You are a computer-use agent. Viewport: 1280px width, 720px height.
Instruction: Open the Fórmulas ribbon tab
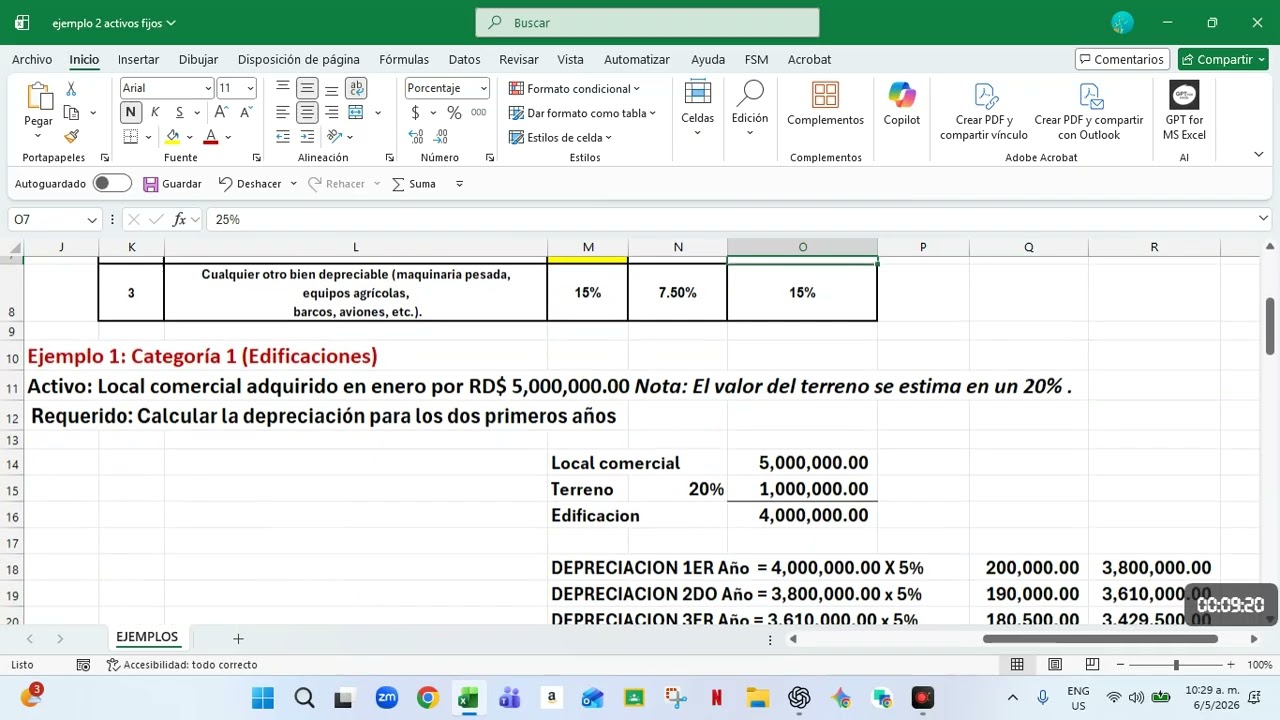point(404,59)
